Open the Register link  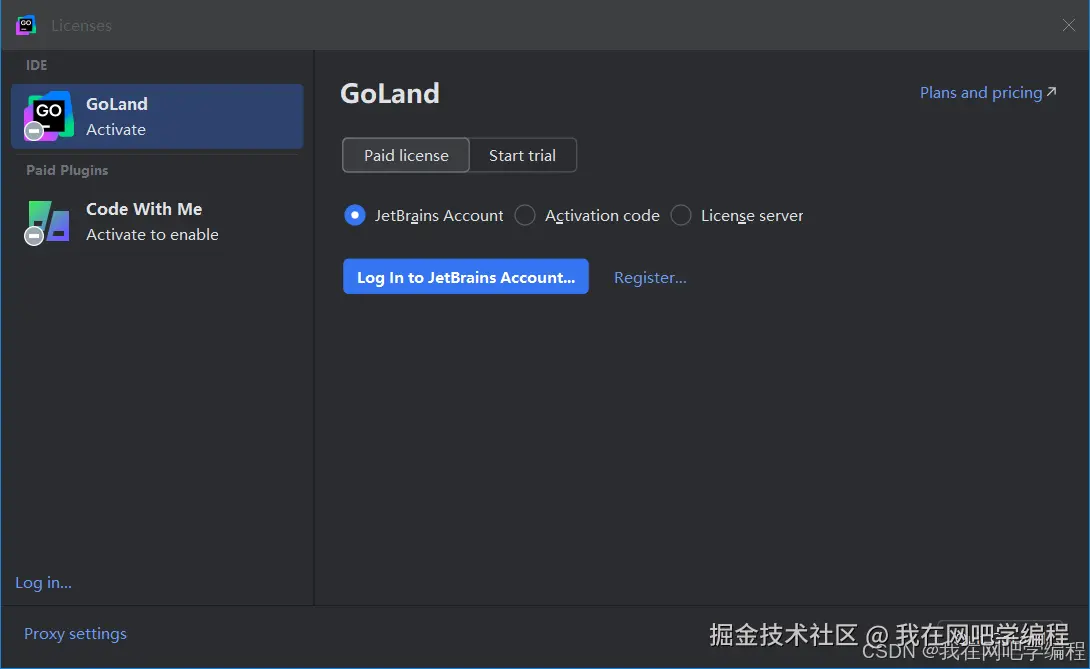click(650, 277)
